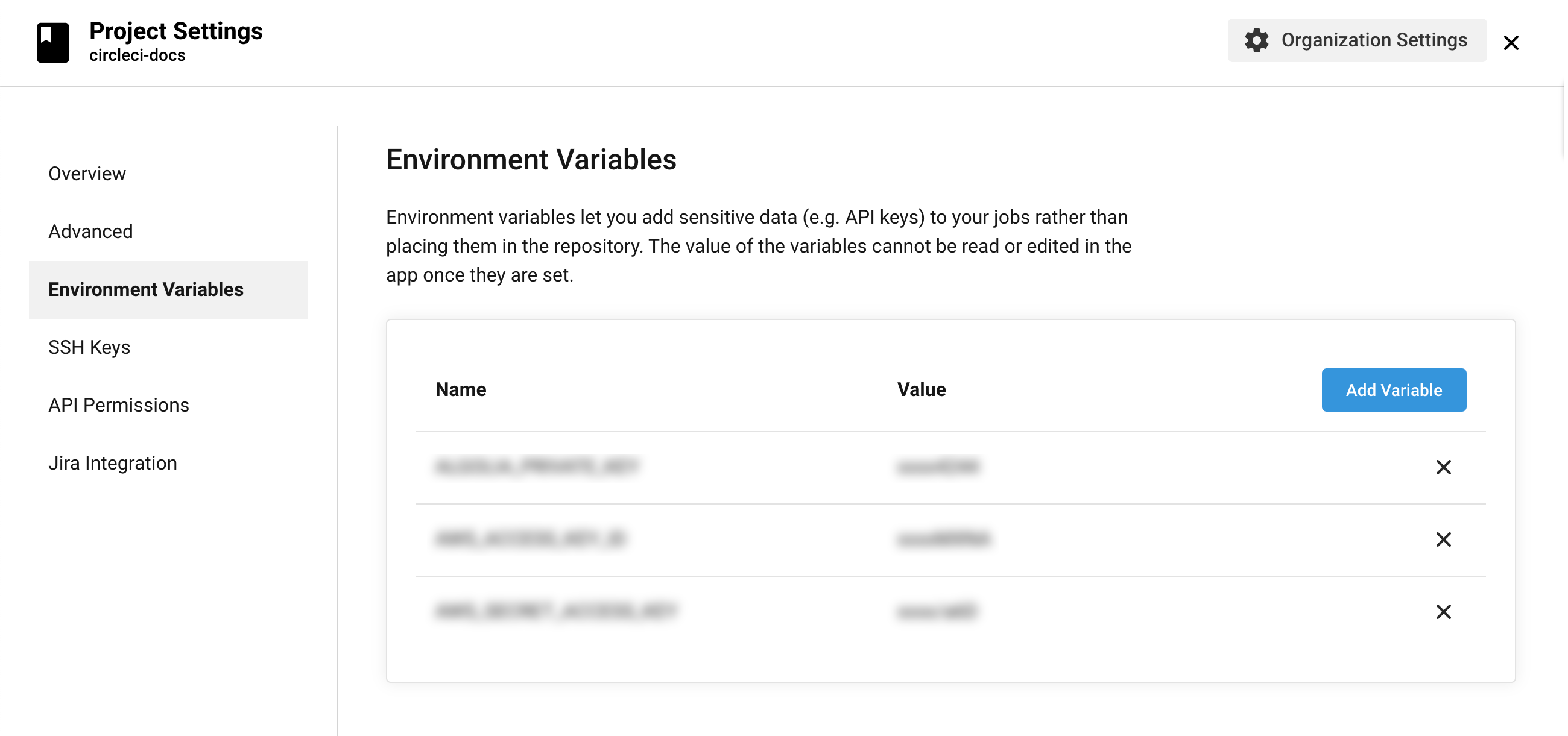Open the Jira Integration settings
The width and height of the screenshot is (1568, 736).
[113, 463]
